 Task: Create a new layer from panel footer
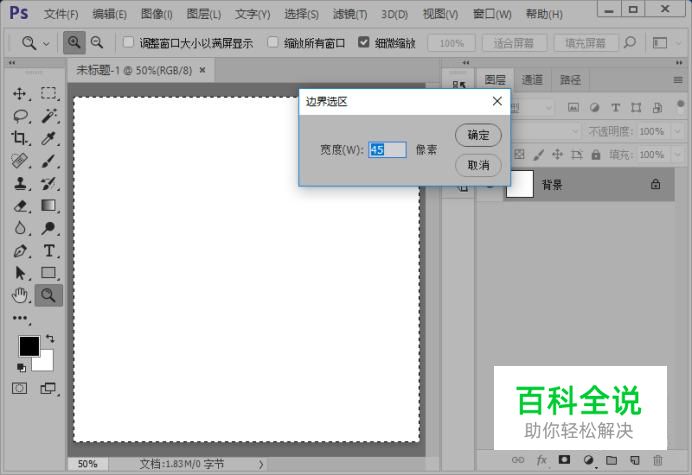(635, 460)
